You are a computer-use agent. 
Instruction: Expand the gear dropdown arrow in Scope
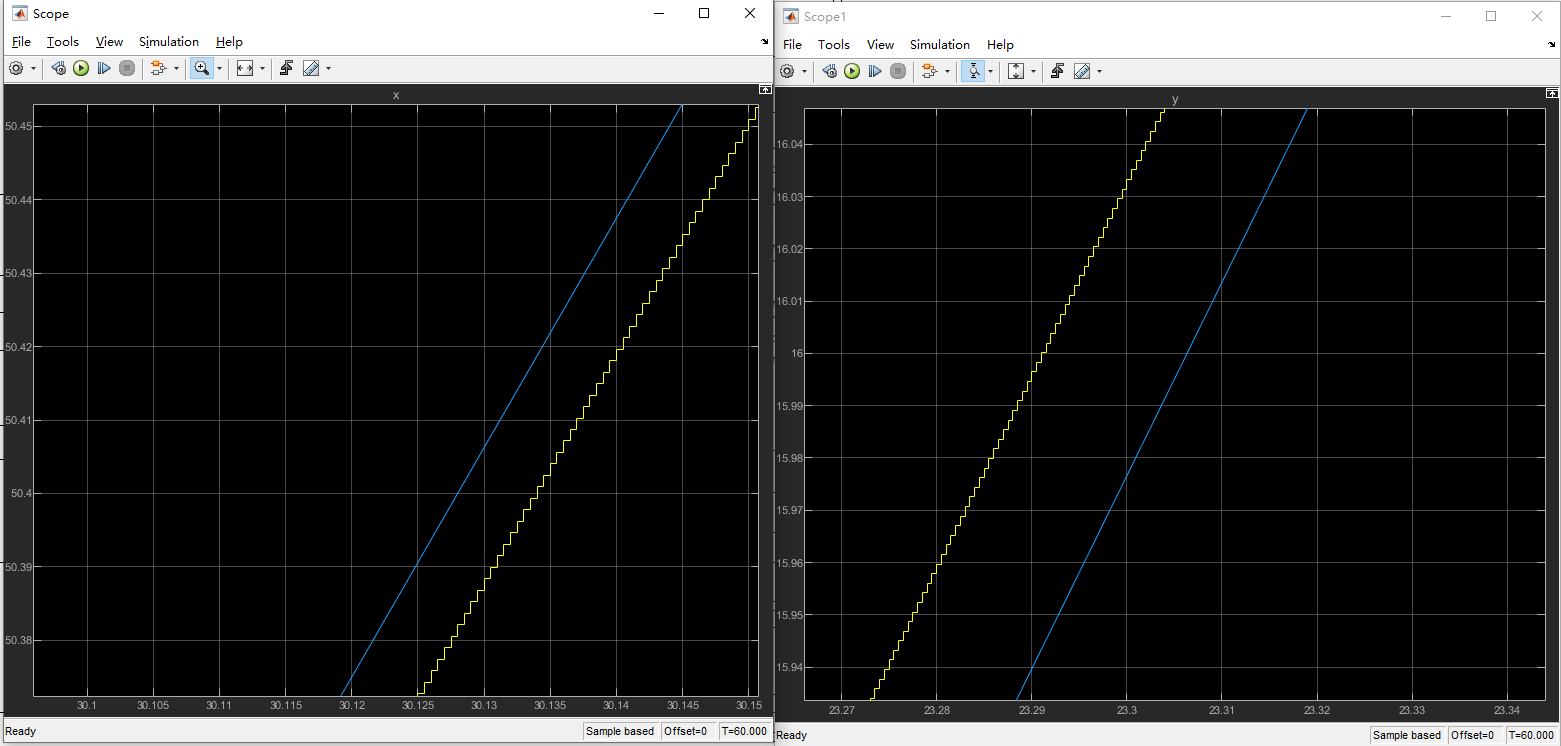(35, 69)
